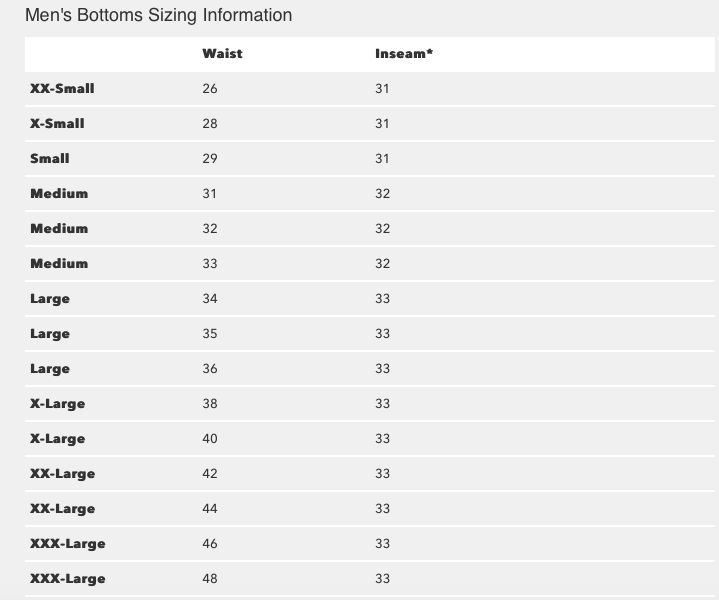Click waist value 38 in X-Large row
The width and height of the screenshot is (719, 600).
pyautogui.click(x=210, y=404)
